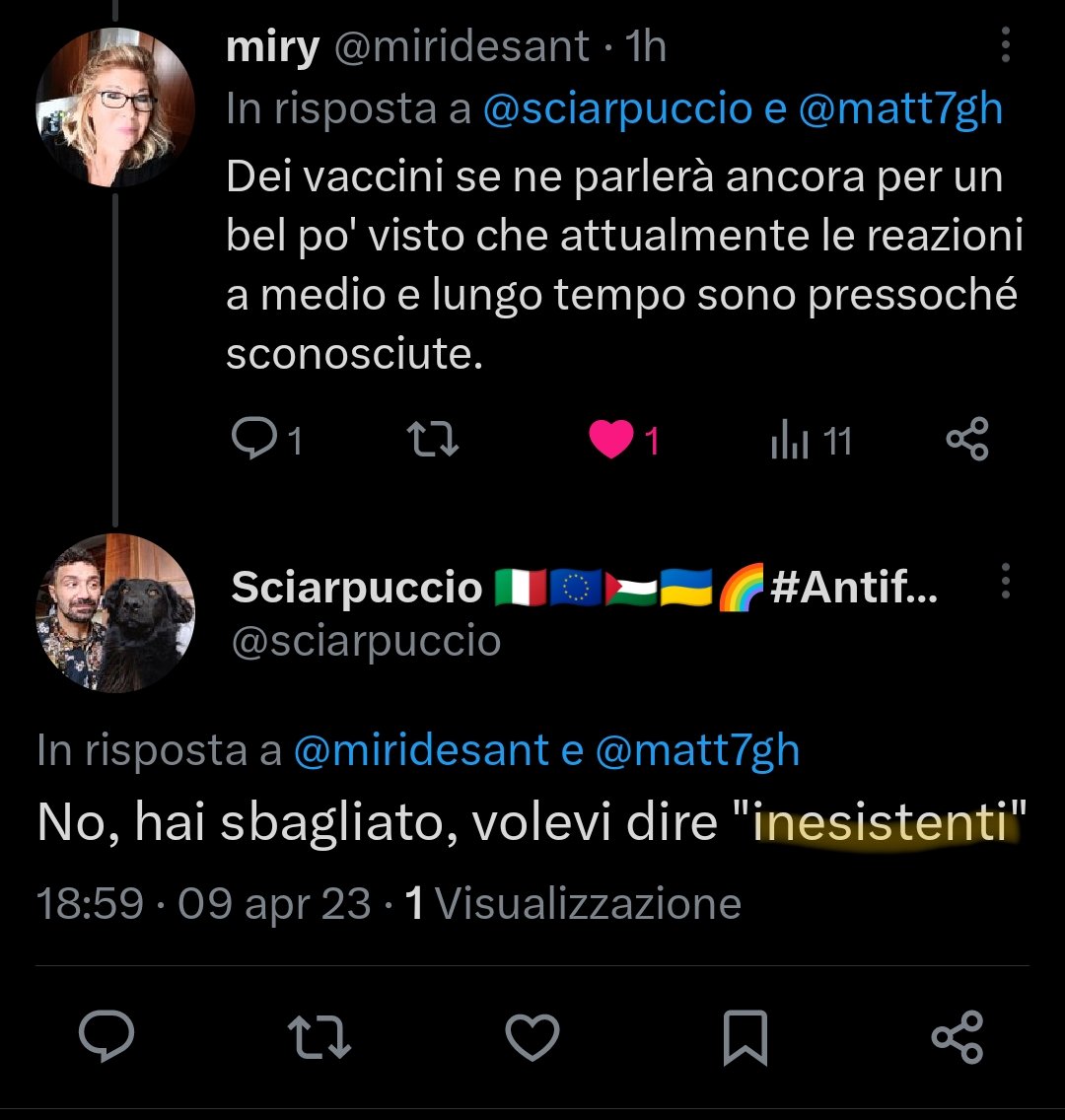1065x1120 pixels.
Task: Open @miridesant mention in Sciarpuccio's reply
Action: pos(421,751)
